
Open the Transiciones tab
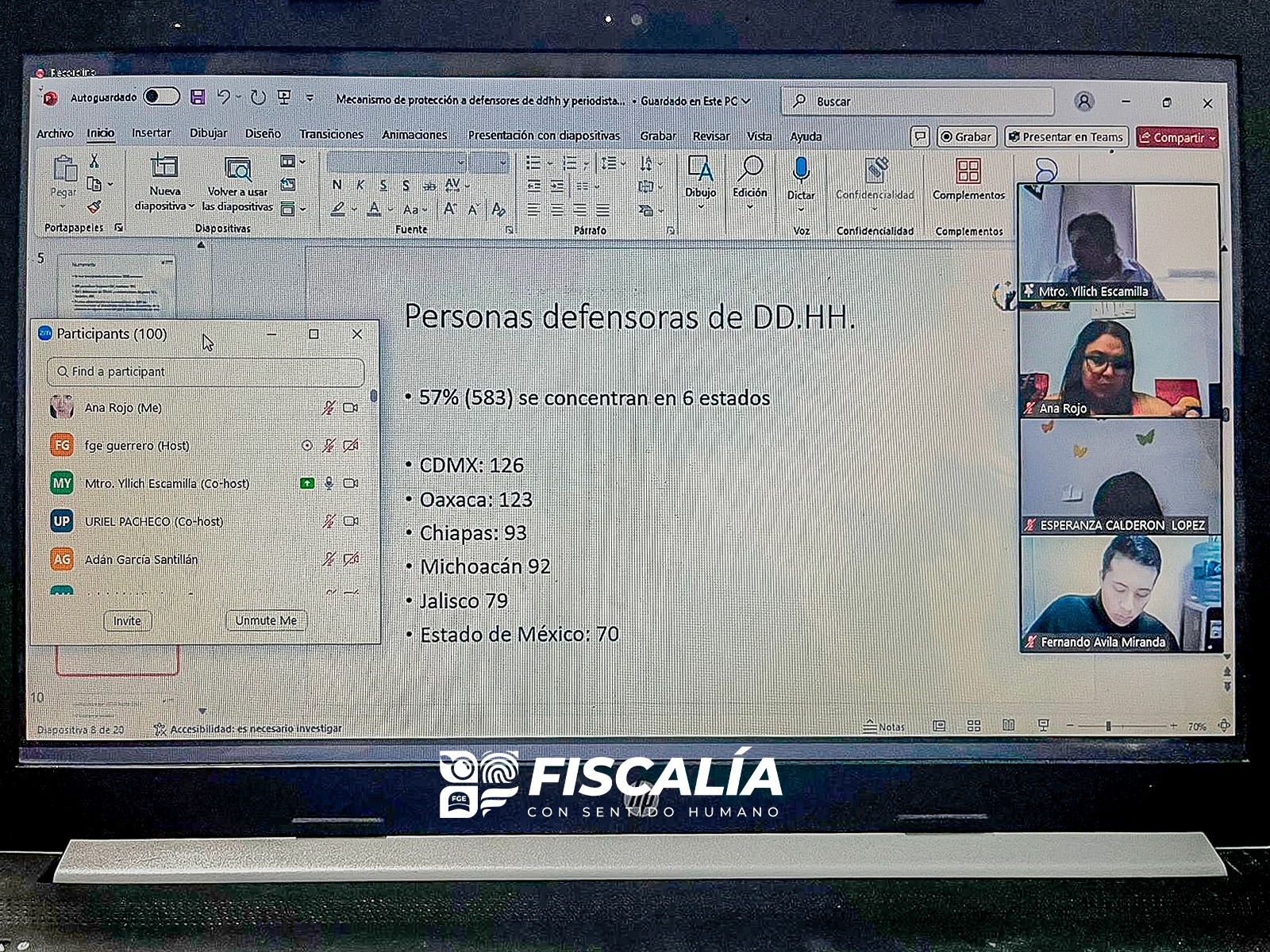331,134
